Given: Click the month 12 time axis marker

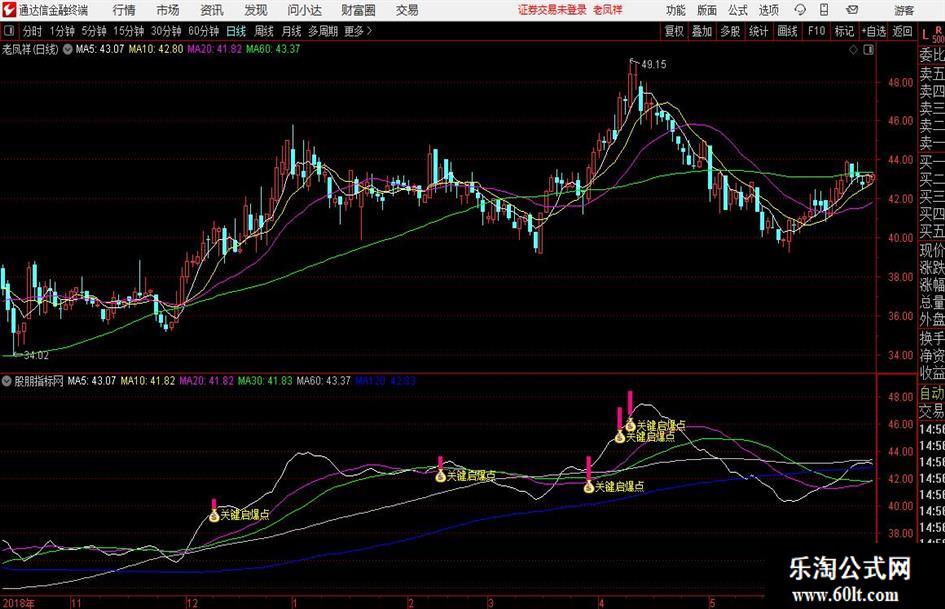Looking at the screenshot, I should click(x=192, y=603).
